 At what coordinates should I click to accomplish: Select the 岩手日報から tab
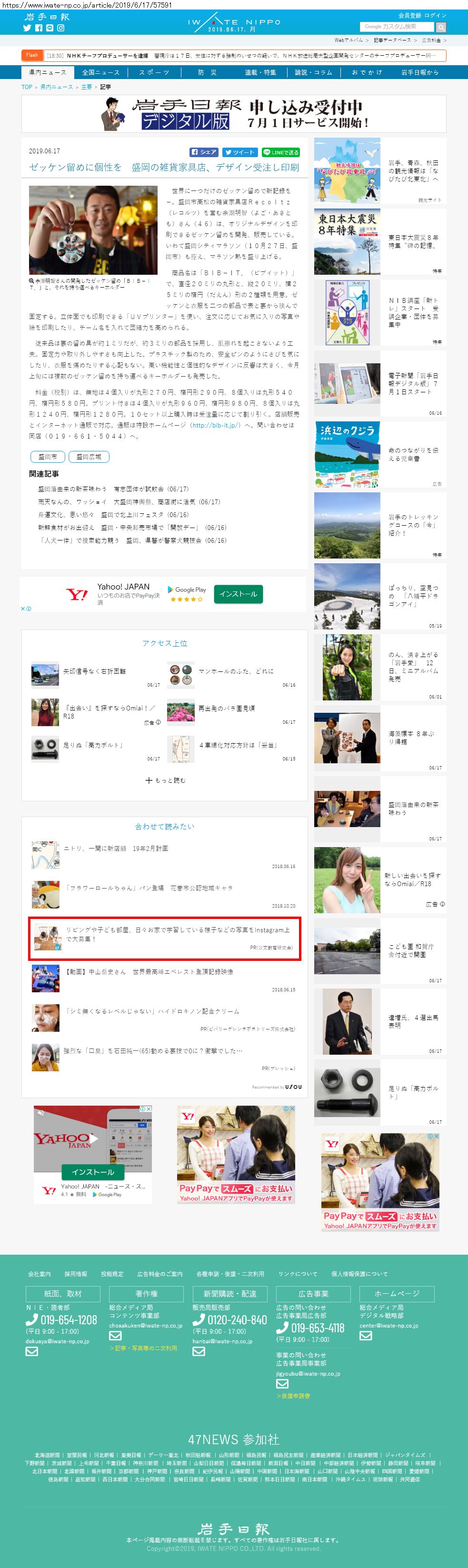pos(420,72)
